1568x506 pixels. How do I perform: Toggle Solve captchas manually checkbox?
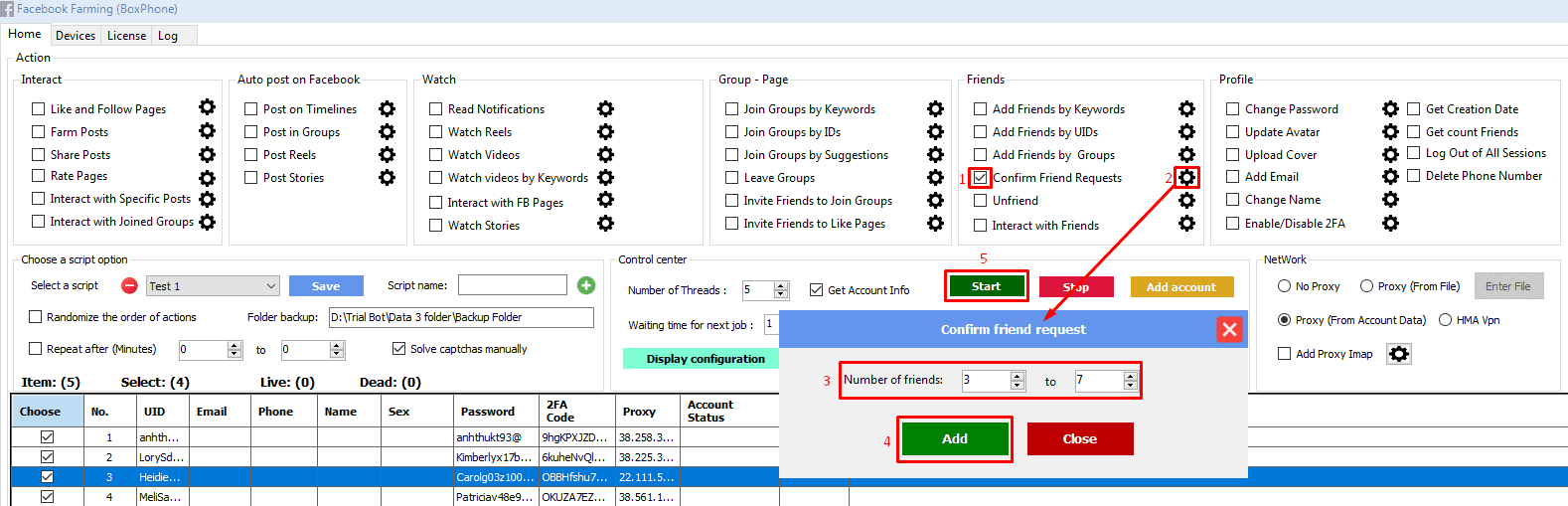(398, 348)
